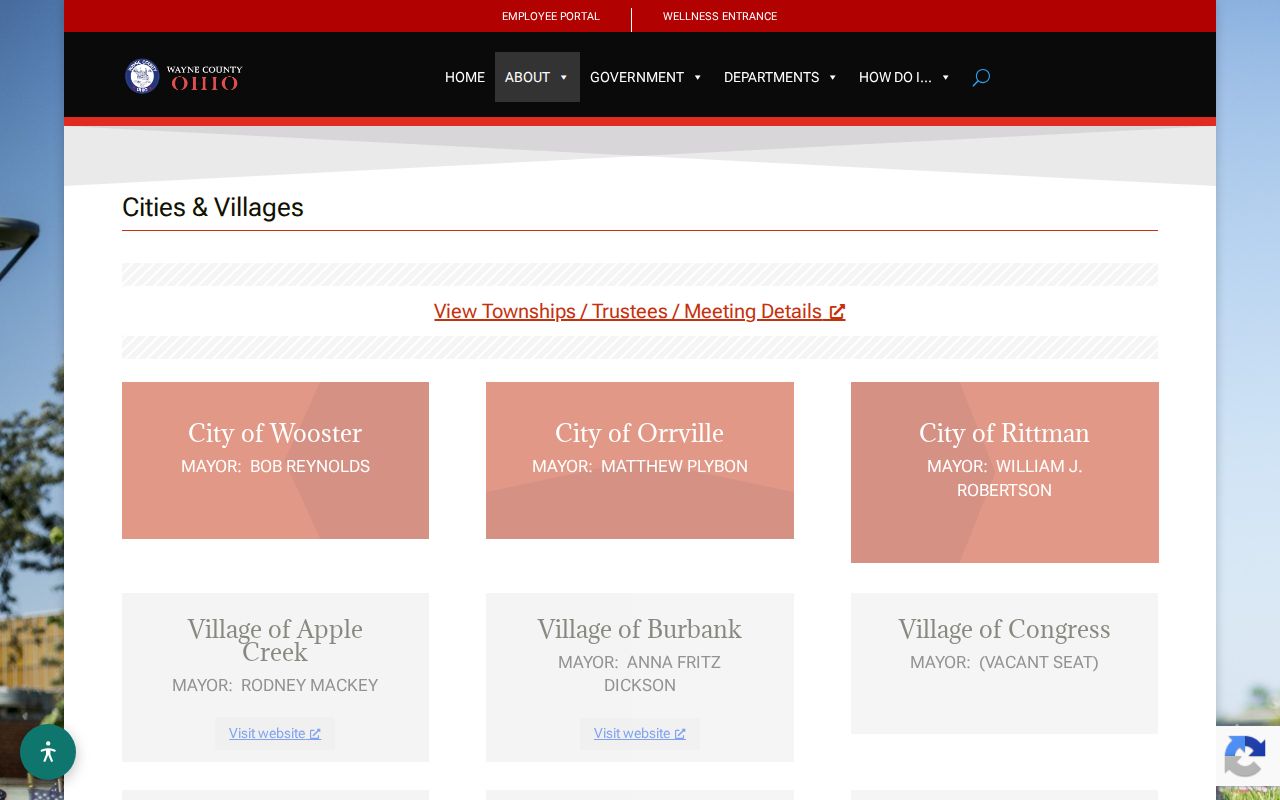The height and width of the screenshot is (800, 1280).
Task: Expand the How Do I dropdown arrow
Action: click(946, 77)
